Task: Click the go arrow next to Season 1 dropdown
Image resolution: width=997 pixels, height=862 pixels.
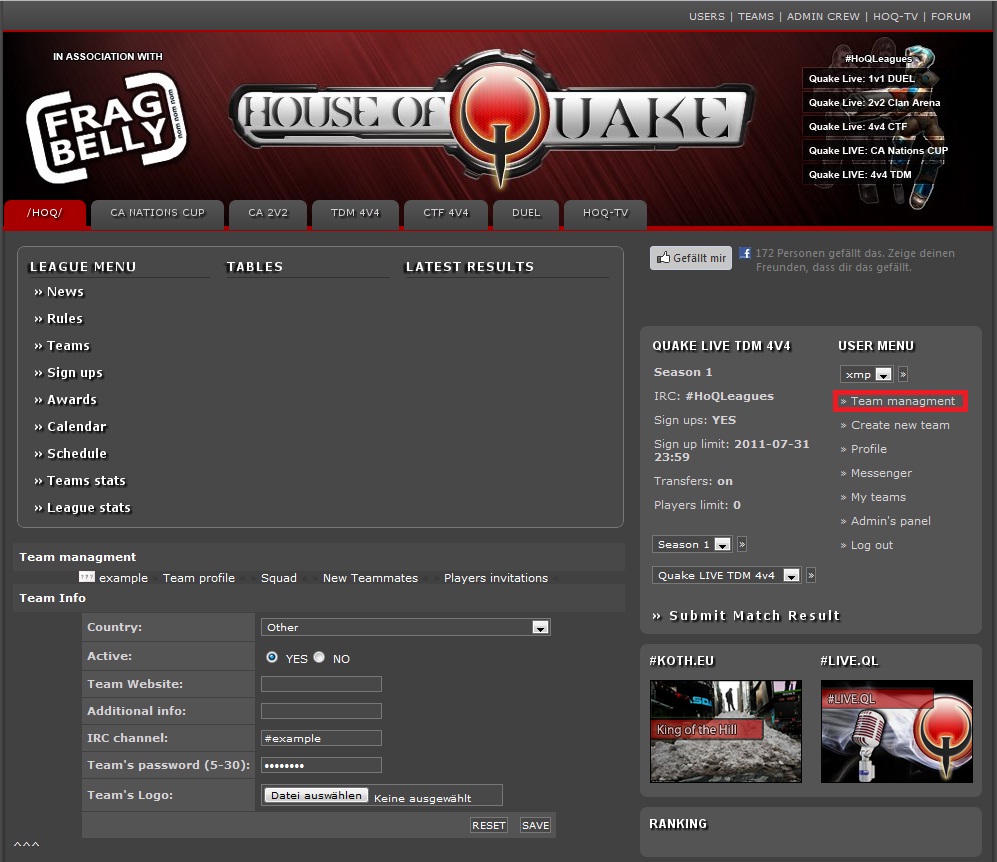Action: (741, 544)
